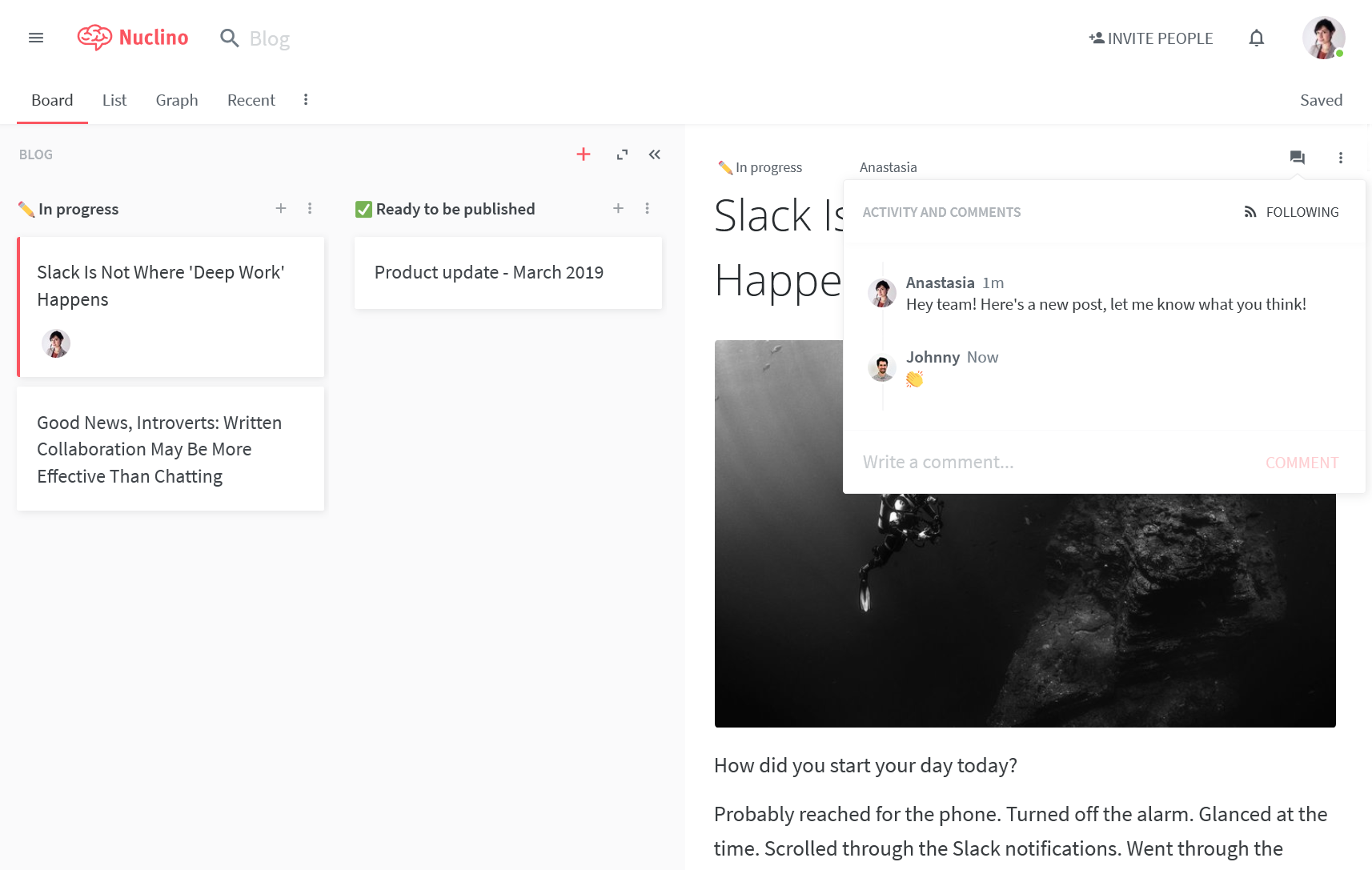Click the Anastasia assignee label

coord(889,167)
